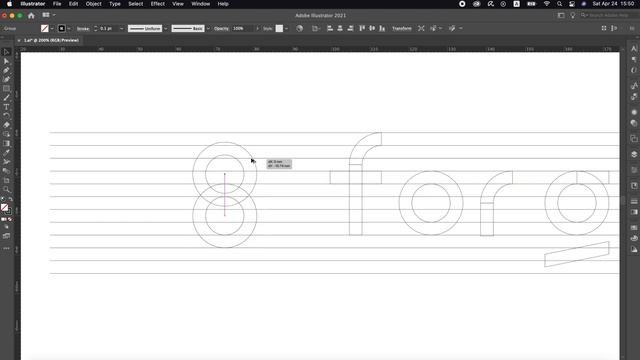
Task: Open the Layers panel icon
Action: click(x=634, y=154)
